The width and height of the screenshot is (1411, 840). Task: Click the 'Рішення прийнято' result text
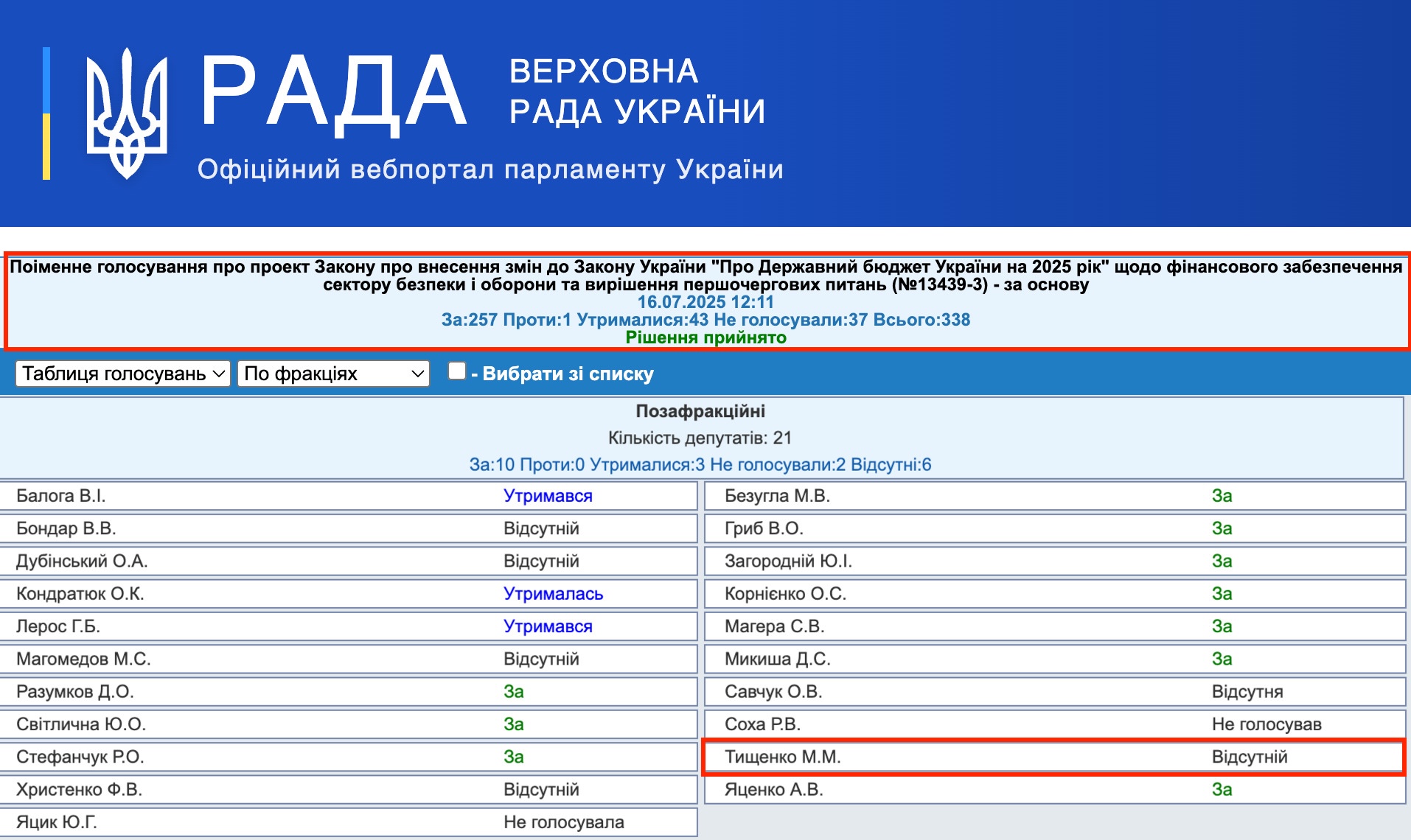click(705, 337)
